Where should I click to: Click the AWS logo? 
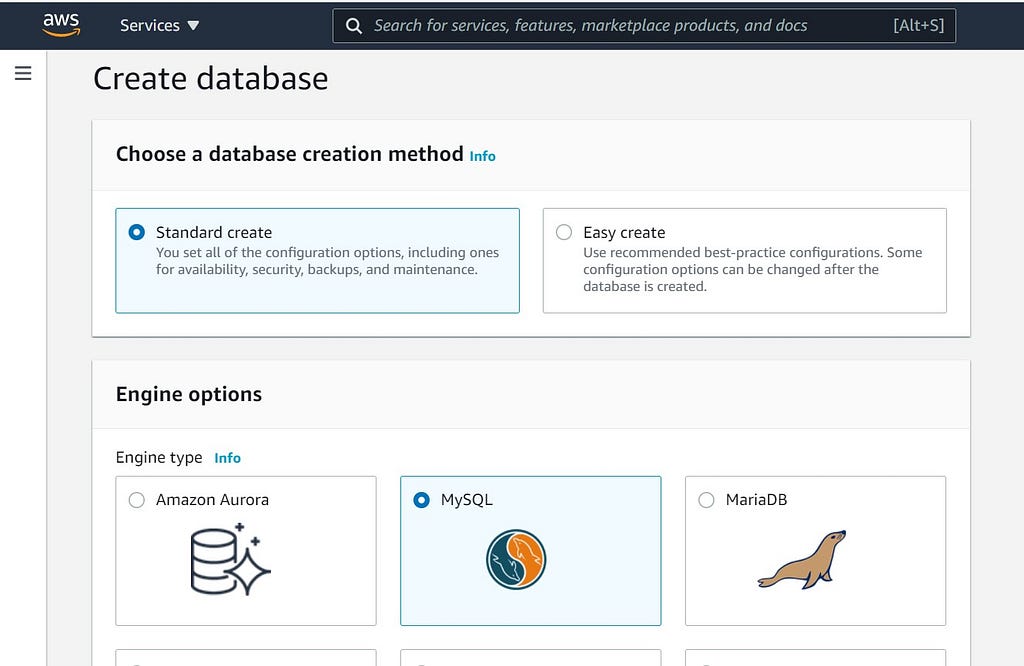pos(61,25)
